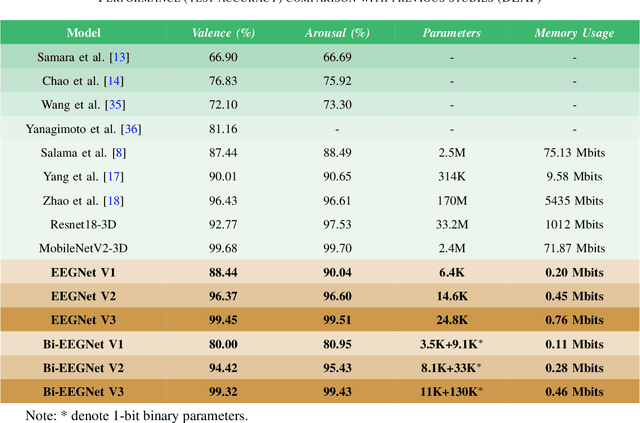Click the Memory Usage column header
640x423 pixels.
pyautogui.click(x=574, y=33)
